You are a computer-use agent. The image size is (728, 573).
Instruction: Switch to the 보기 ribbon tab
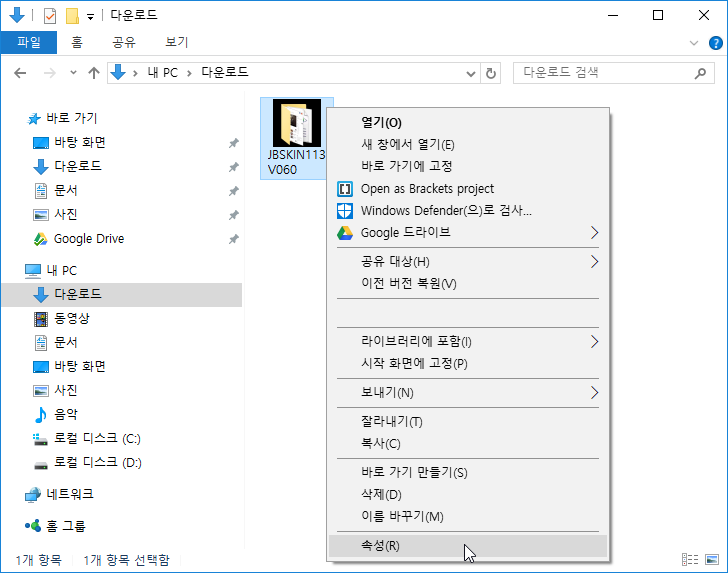(177, 42)
